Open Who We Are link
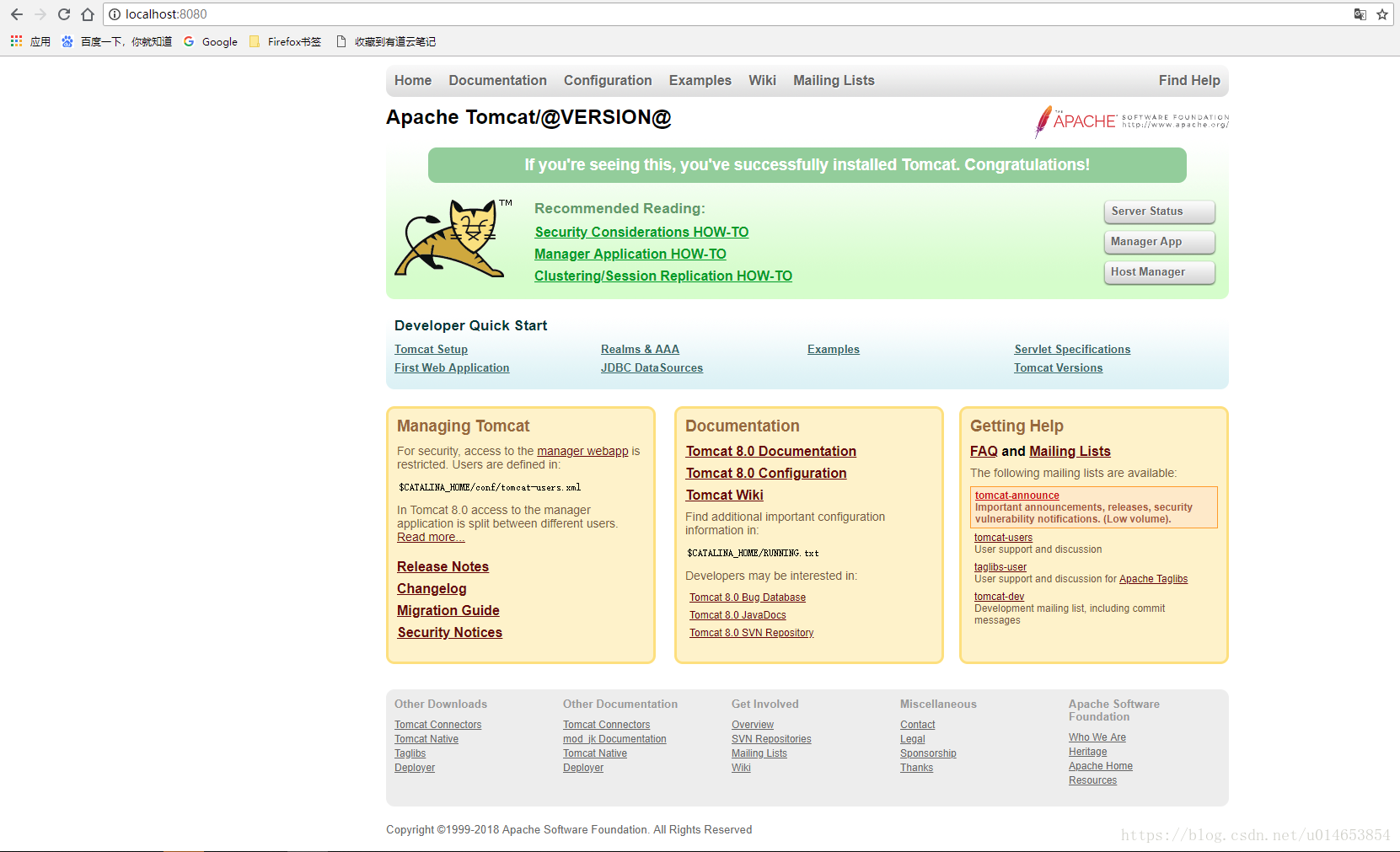The width and height of the screenshot is (1400, 852). [x=1097, y=737]
